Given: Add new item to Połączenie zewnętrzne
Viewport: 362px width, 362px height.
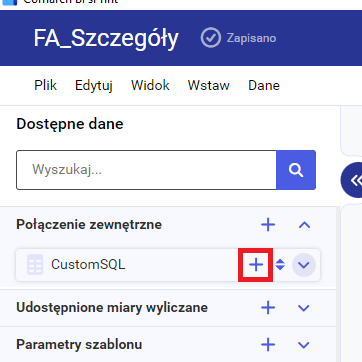Looking at the screenshot, I should (x=268, y=225).
